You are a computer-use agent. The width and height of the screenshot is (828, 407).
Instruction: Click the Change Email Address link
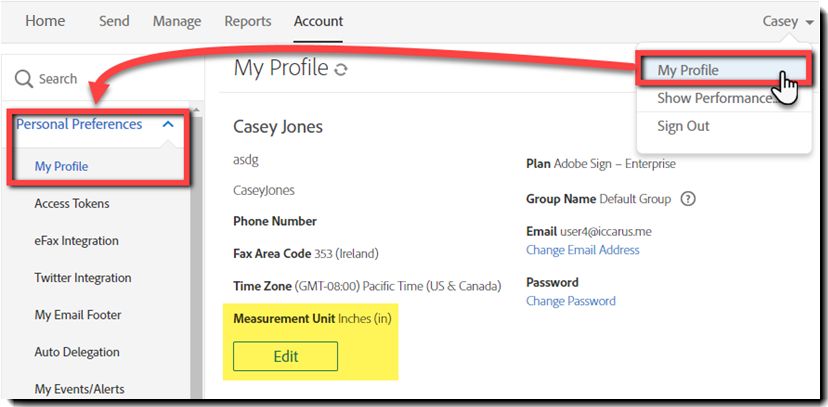point(582,250)
